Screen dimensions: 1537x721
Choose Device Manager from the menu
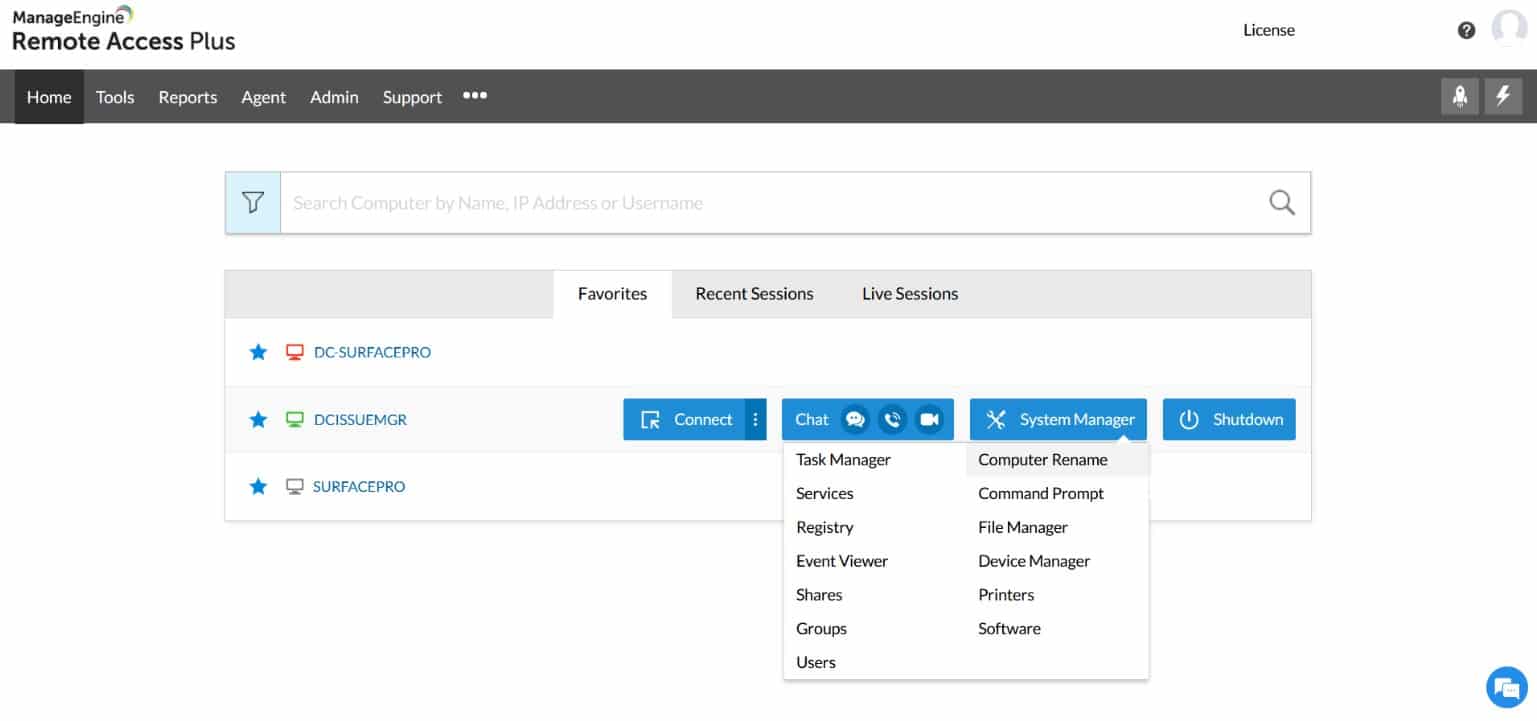click(x=1034, y=561)
